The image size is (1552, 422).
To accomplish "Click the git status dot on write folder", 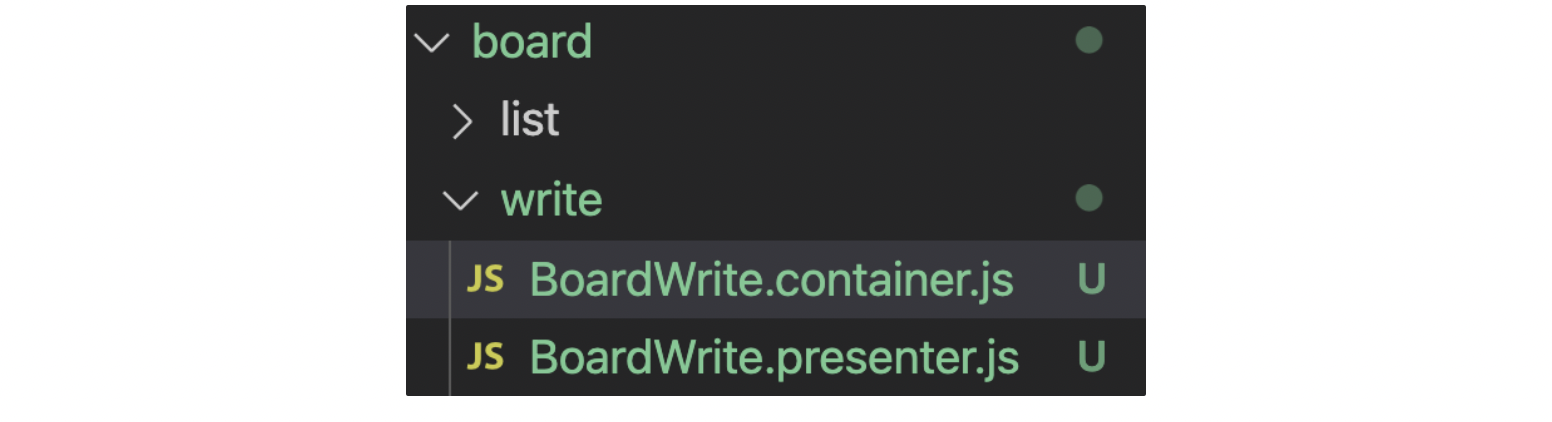I will coord(1088,198).
